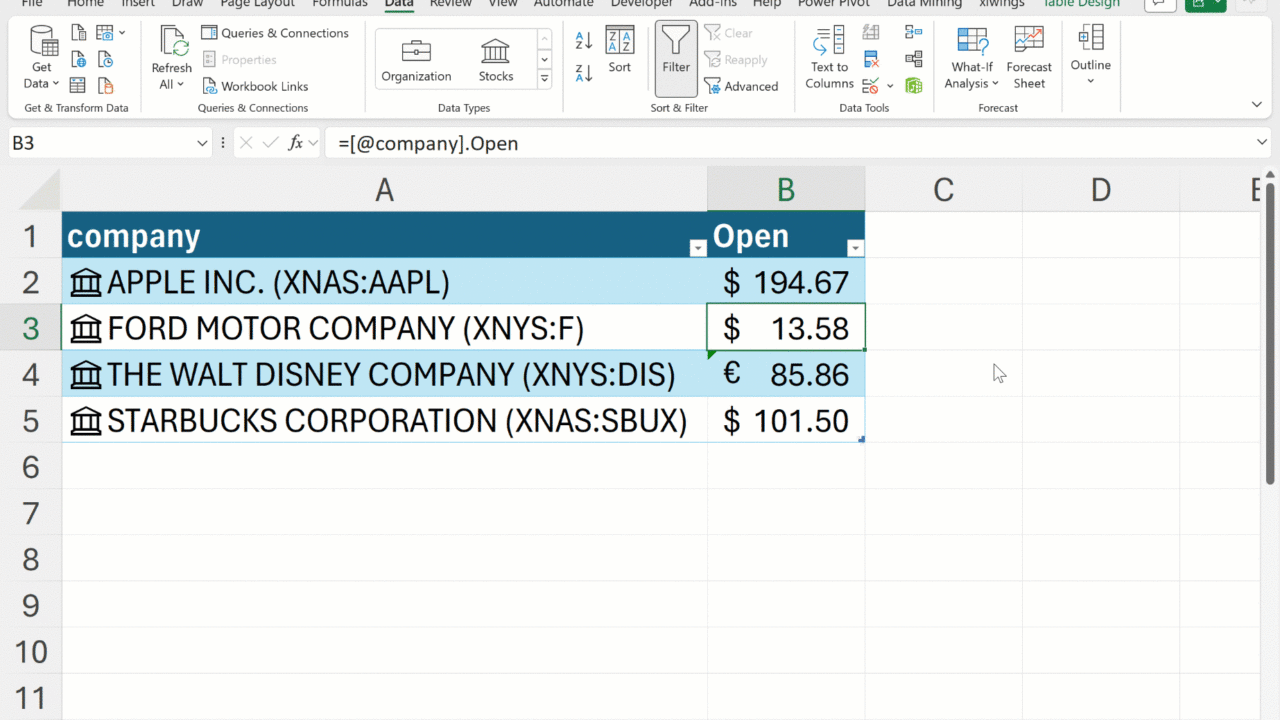Screen dimensions: 1280x720
Task: Select the Apple Inc. company cell
Action: tap(384, 282)
